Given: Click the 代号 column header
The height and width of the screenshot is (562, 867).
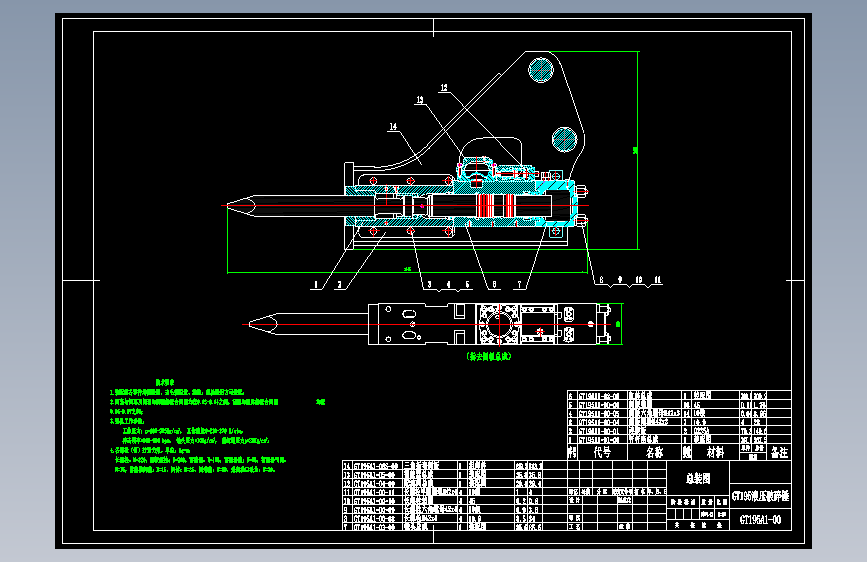Looking at the screenshot, I should pyautogui.click(x=602, y=452).
